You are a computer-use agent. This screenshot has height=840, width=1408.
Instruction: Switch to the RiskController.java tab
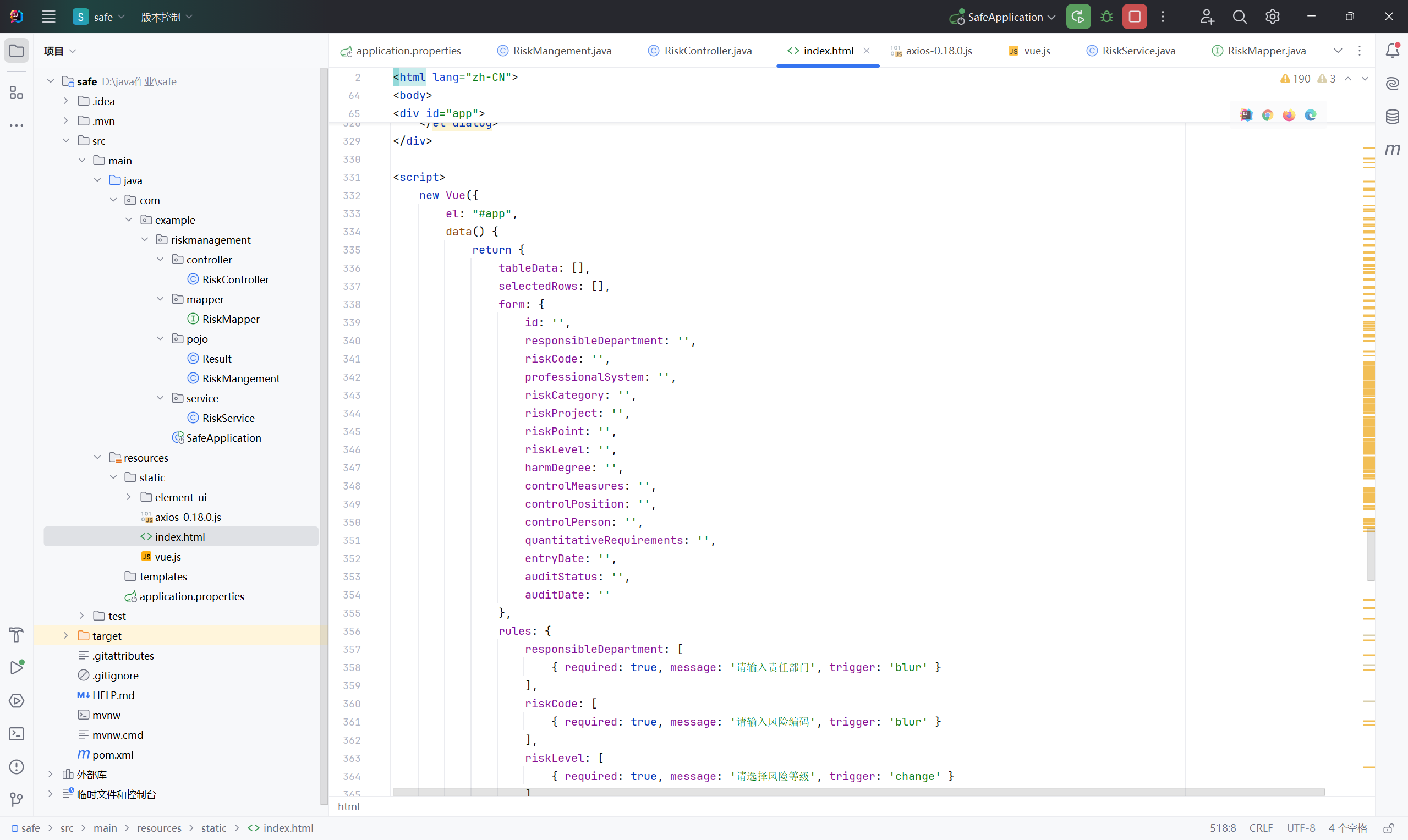click(x=700, y=51)
